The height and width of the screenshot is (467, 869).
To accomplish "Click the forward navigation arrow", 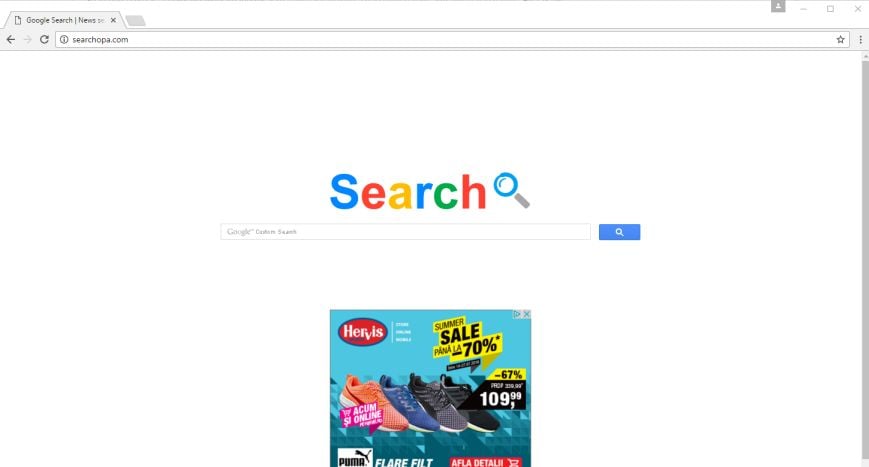I will pos(28,39).
